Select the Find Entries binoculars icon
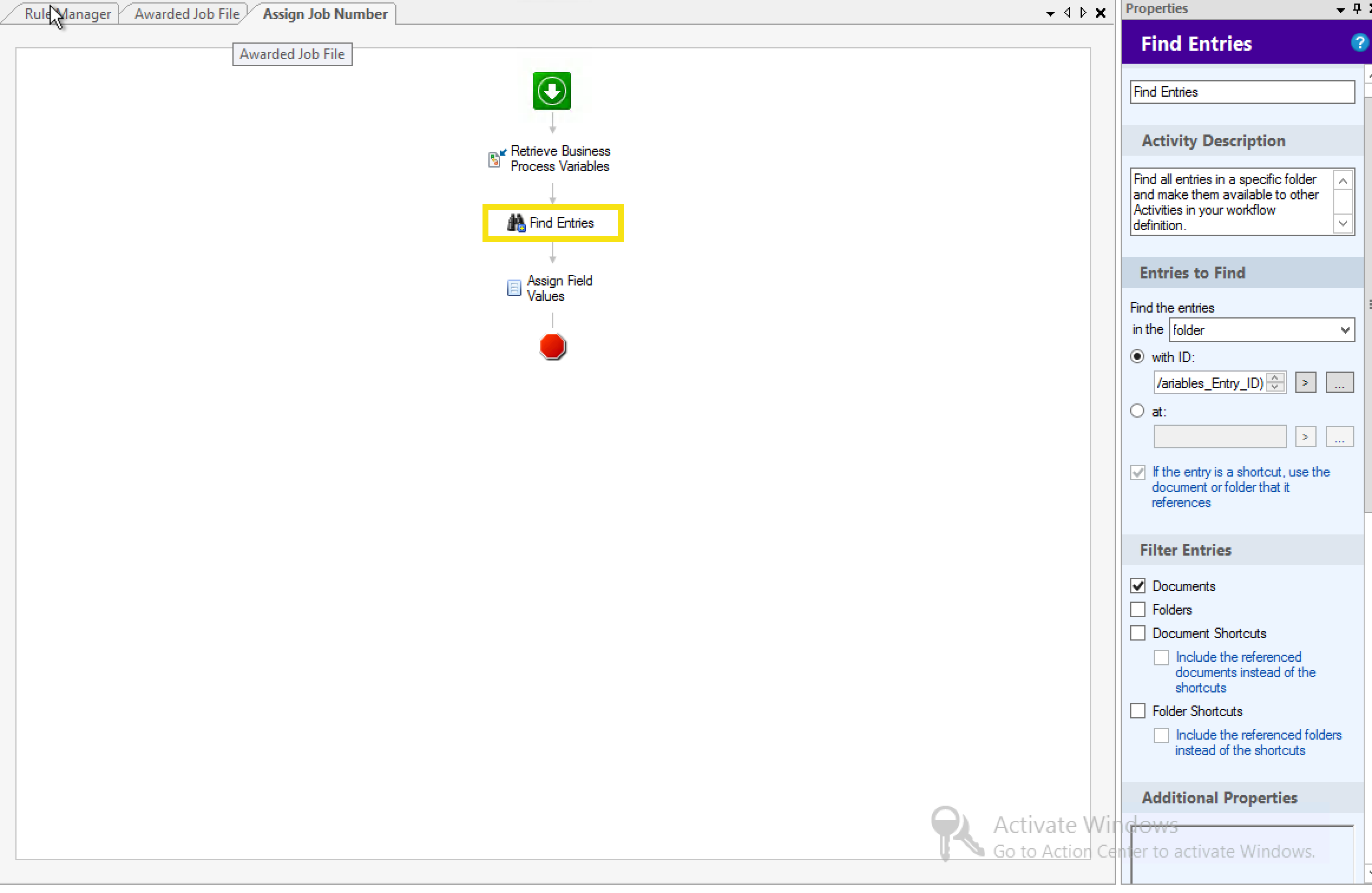 [x=516, y=223]
